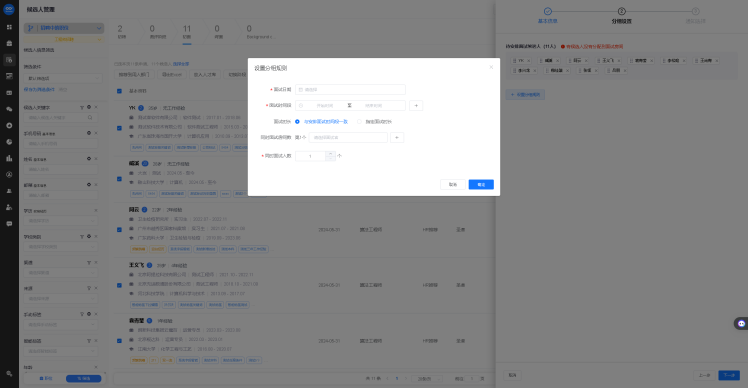Remove 阿云 chip from the interview list
748x389 pixels.
[586, 61]
